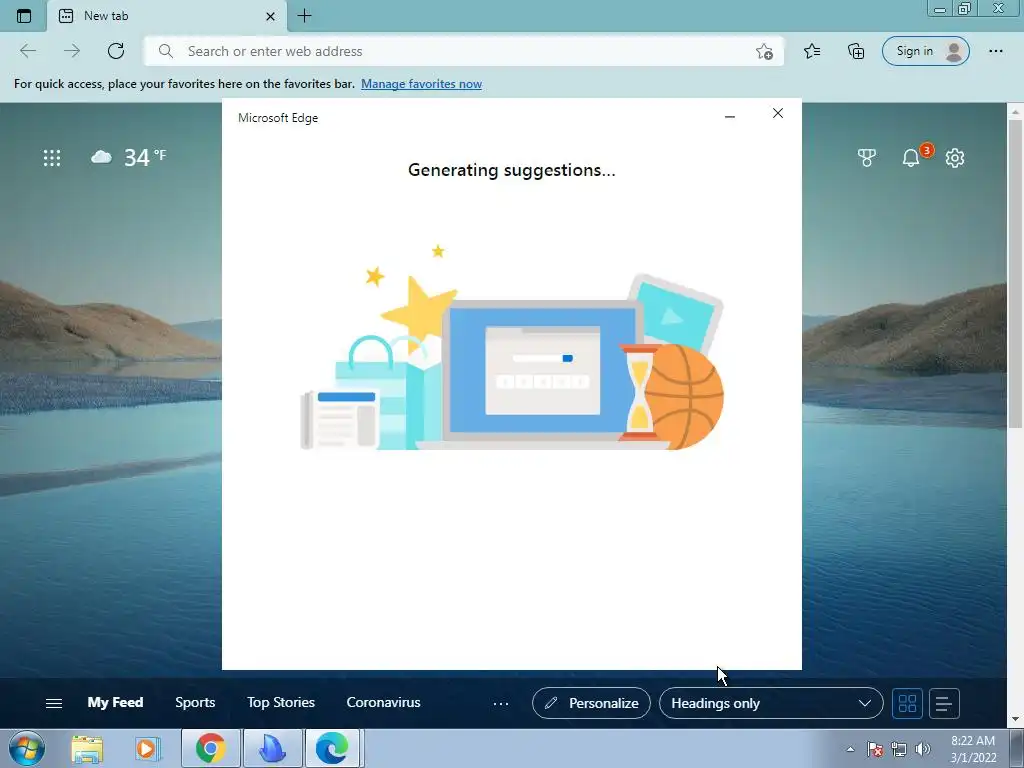Open a new tab with plus button
The image size is (1024, 768).
[304, 16]
